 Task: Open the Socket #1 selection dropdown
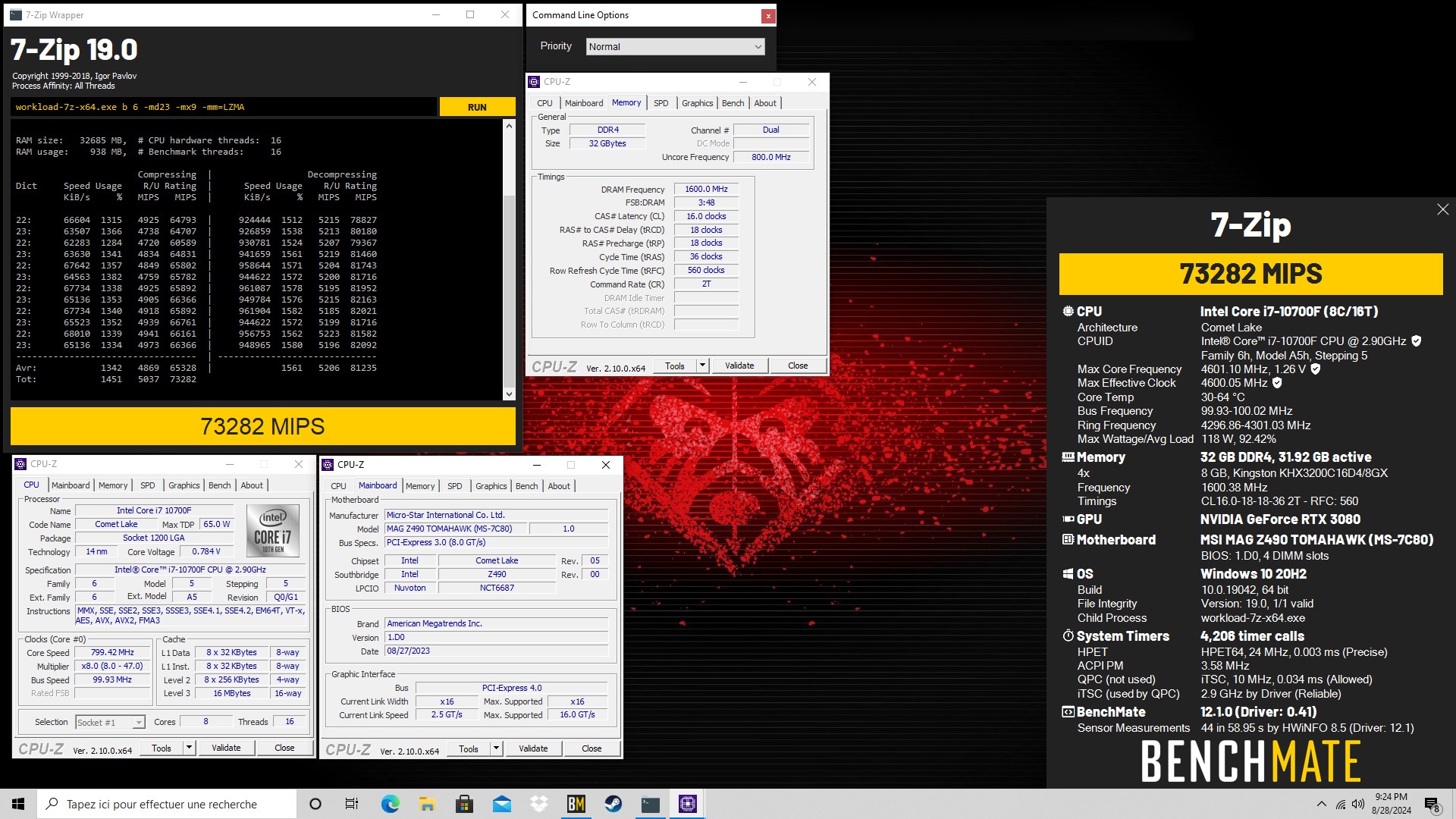coord(110,723)
